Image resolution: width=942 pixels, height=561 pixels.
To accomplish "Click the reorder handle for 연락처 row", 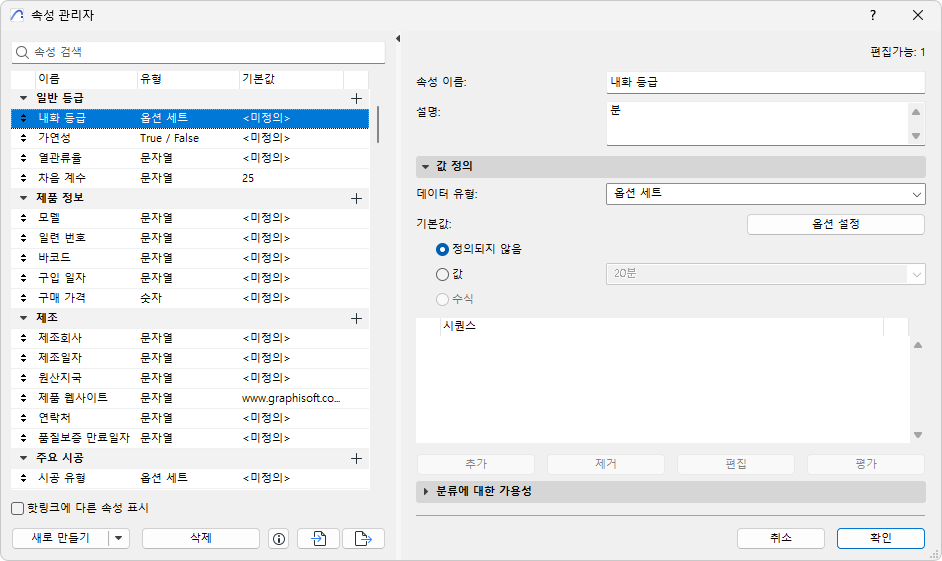I will (x=23, y=418).
